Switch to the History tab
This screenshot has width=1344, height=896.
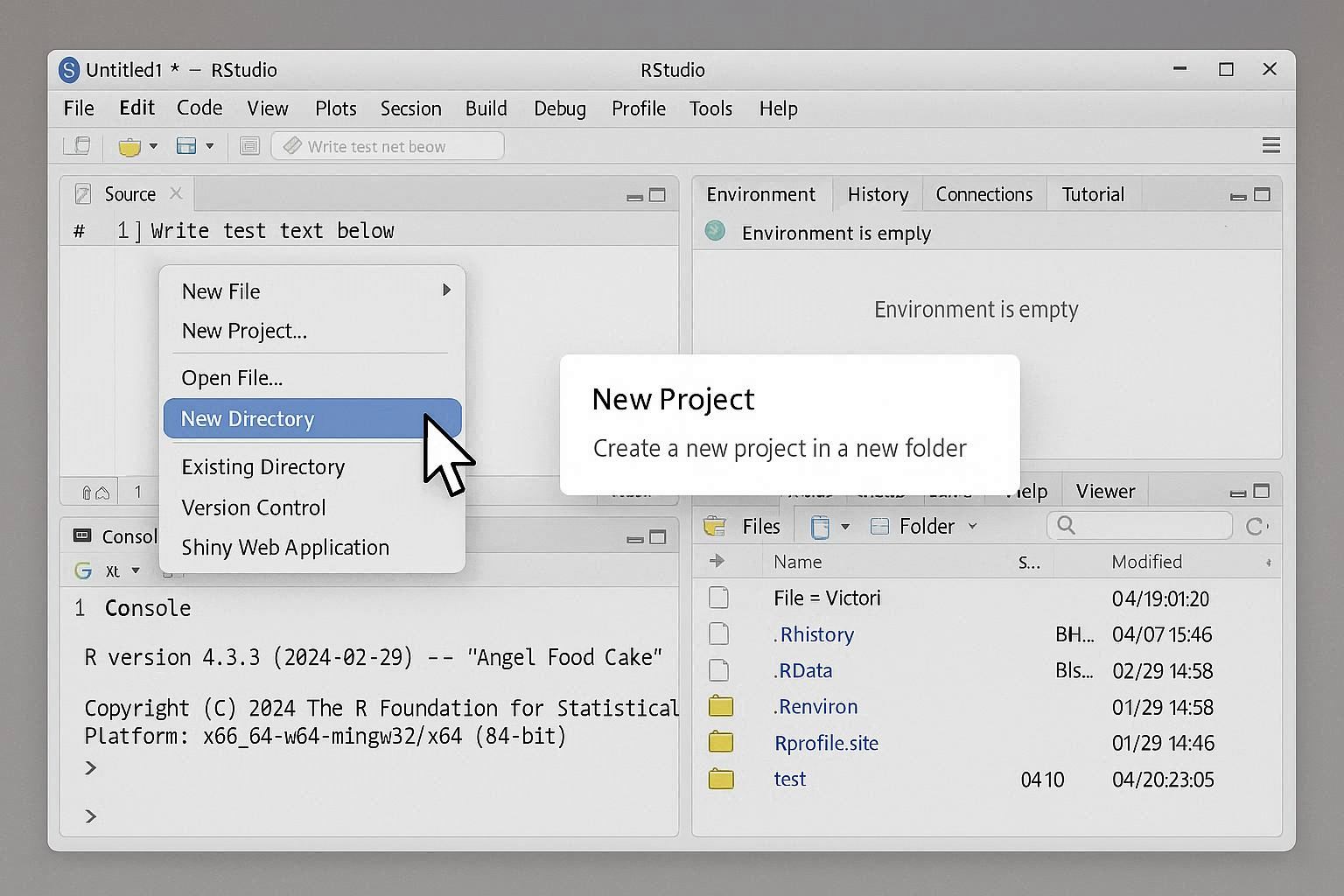[x=876, y=193]
